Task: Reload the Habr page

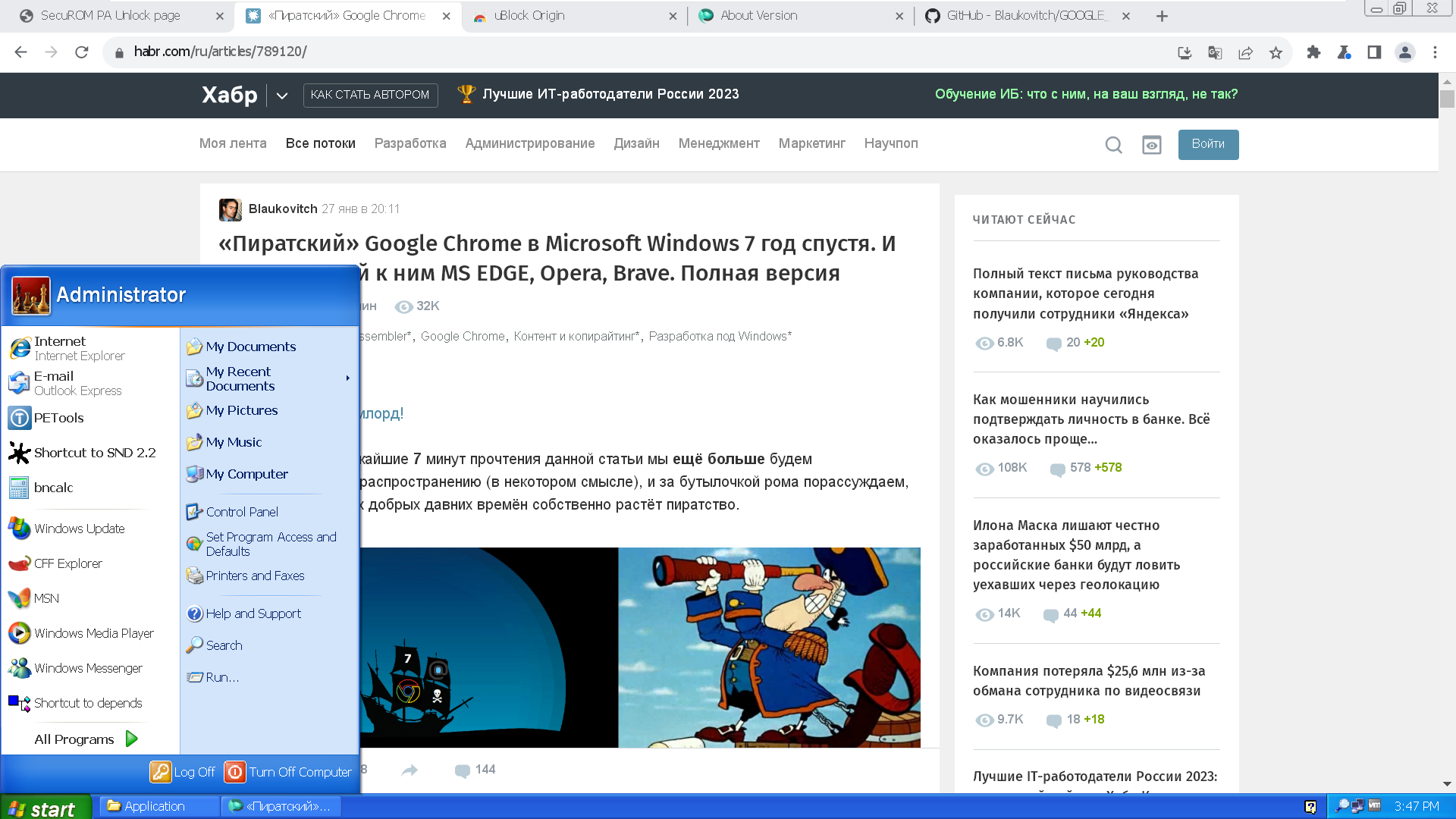Action: [x=82, y=52]
